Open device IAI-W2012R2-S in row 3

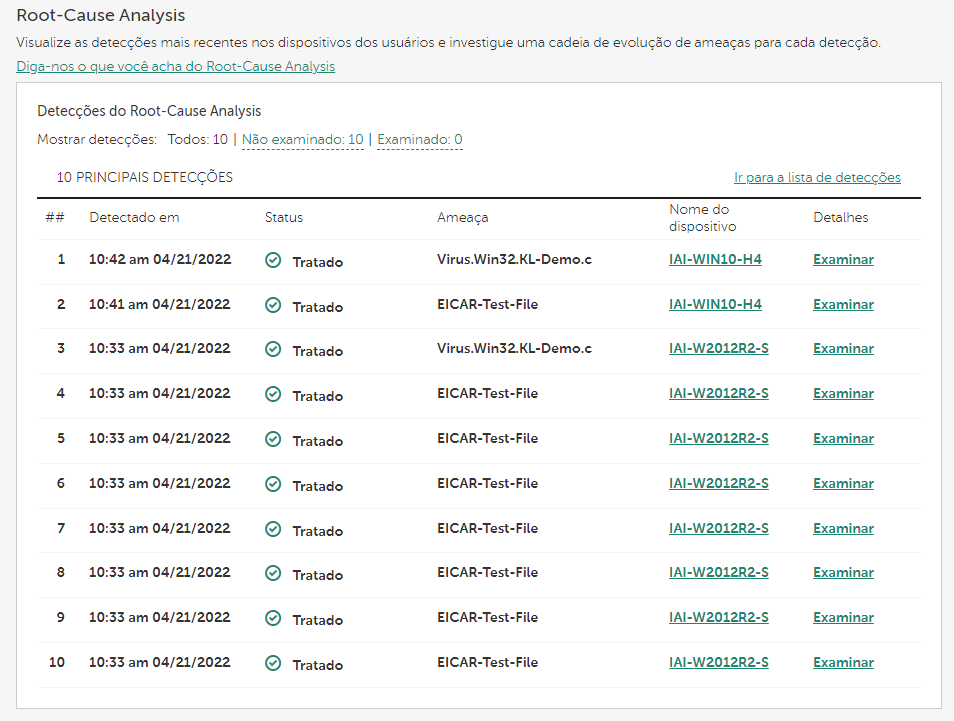[718, 349]
